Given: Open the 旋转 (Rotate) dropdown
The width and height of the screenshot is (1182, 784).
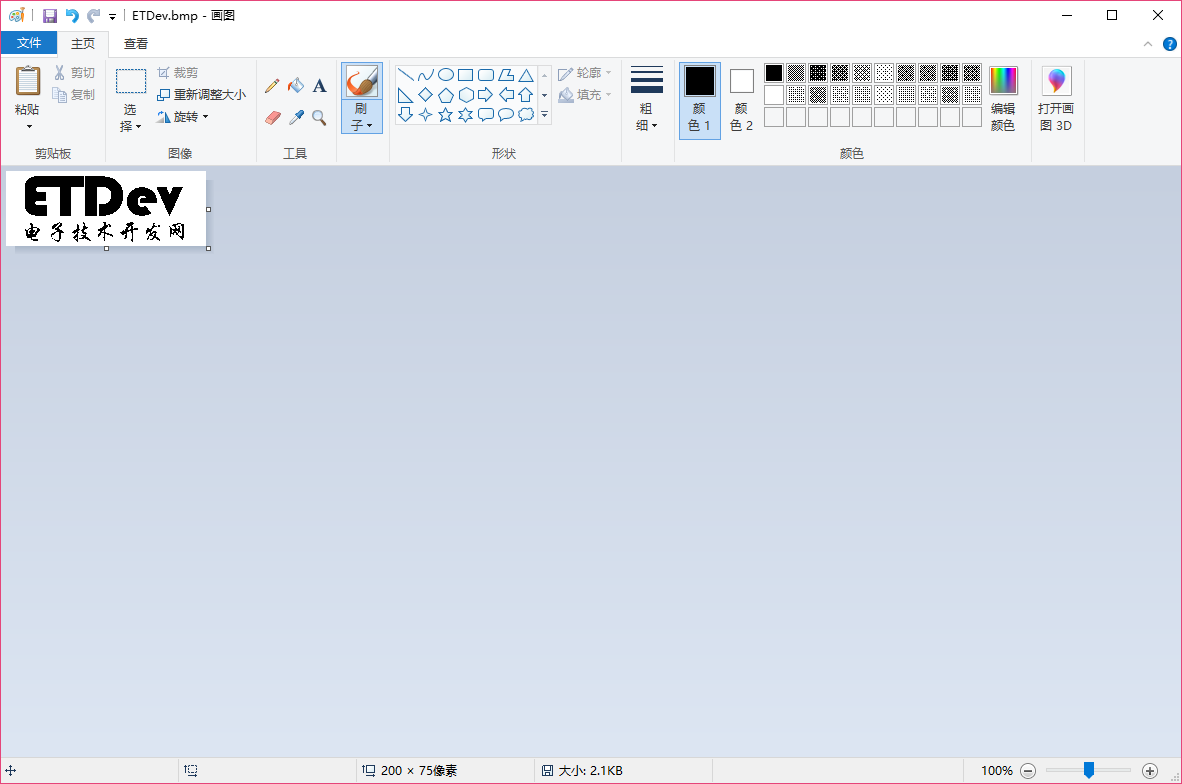Looking at the screenshot, I should tap(182, 117).
